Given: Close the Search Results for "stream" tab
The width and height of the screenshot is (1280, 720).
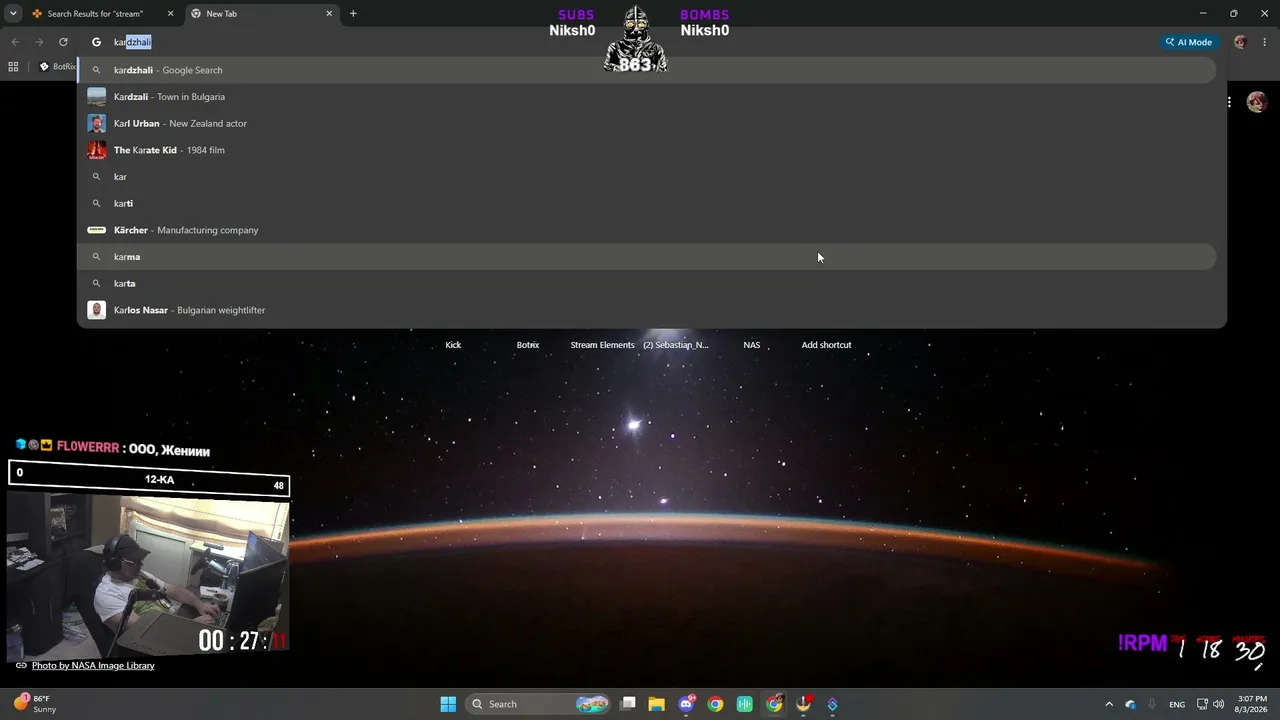Looking at the screenshot, I should [x=170, y=14].
